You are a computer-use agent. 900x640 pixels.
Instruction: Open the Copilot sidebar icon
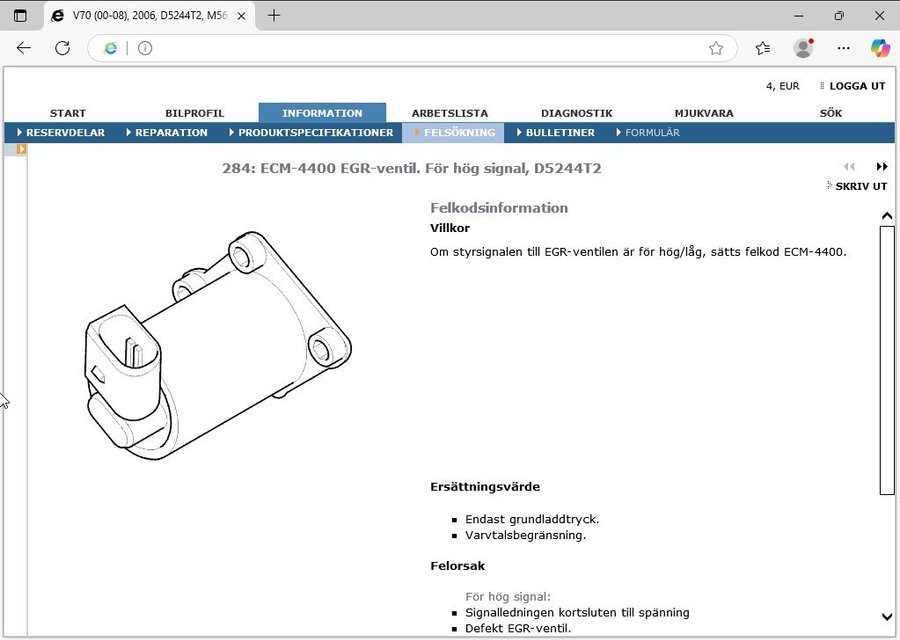[880, 48]
